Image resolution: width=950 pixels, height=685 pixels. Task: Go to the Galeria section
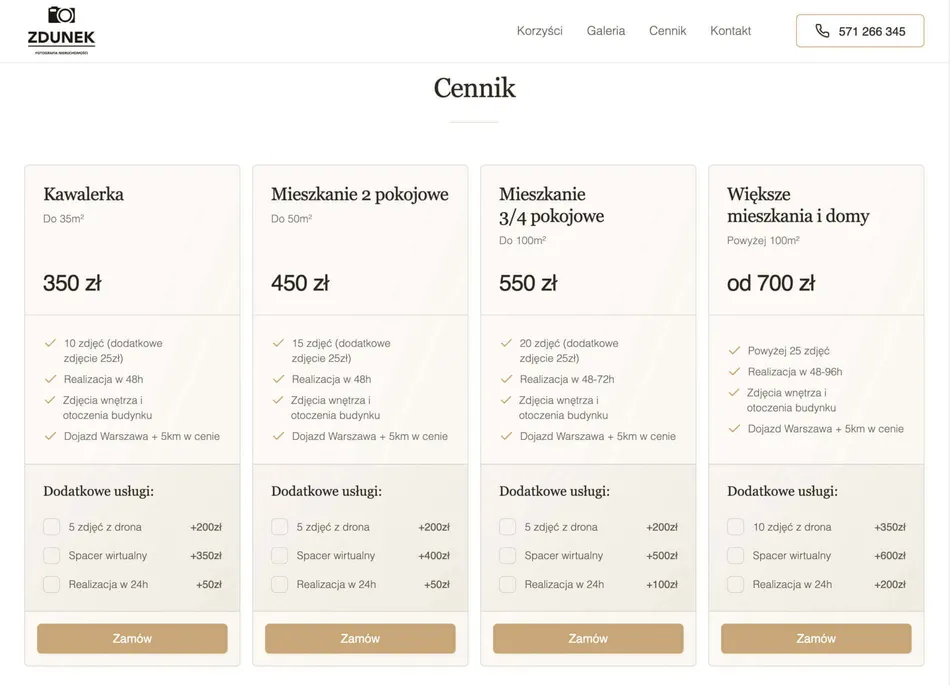[606, 31]
